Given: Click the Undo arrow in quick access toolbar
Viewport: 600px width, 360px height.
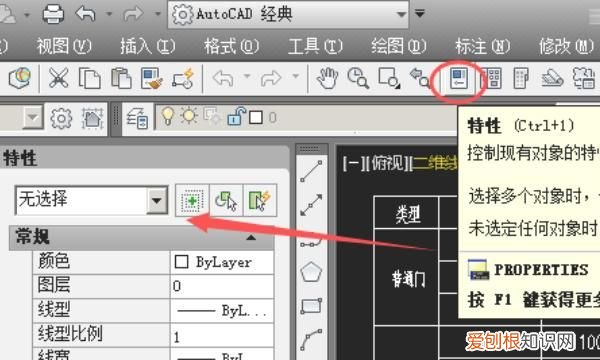Looking at the screenshot, I should tap(85, 14).
